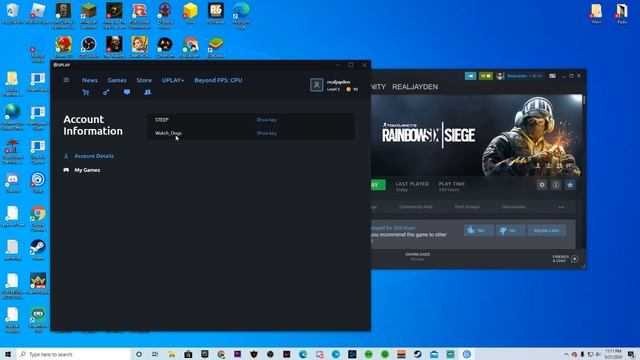
Task: Click the taskbar clock
Action: (x=613, y=354)
